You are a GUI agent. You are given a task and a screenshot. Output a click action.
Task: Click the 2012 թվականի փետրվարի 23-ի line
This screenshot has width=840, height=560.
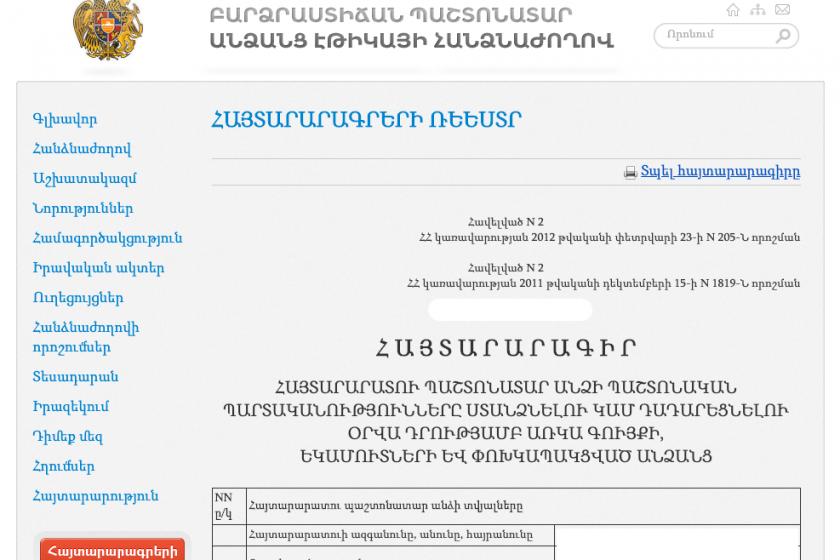point(610,237)
